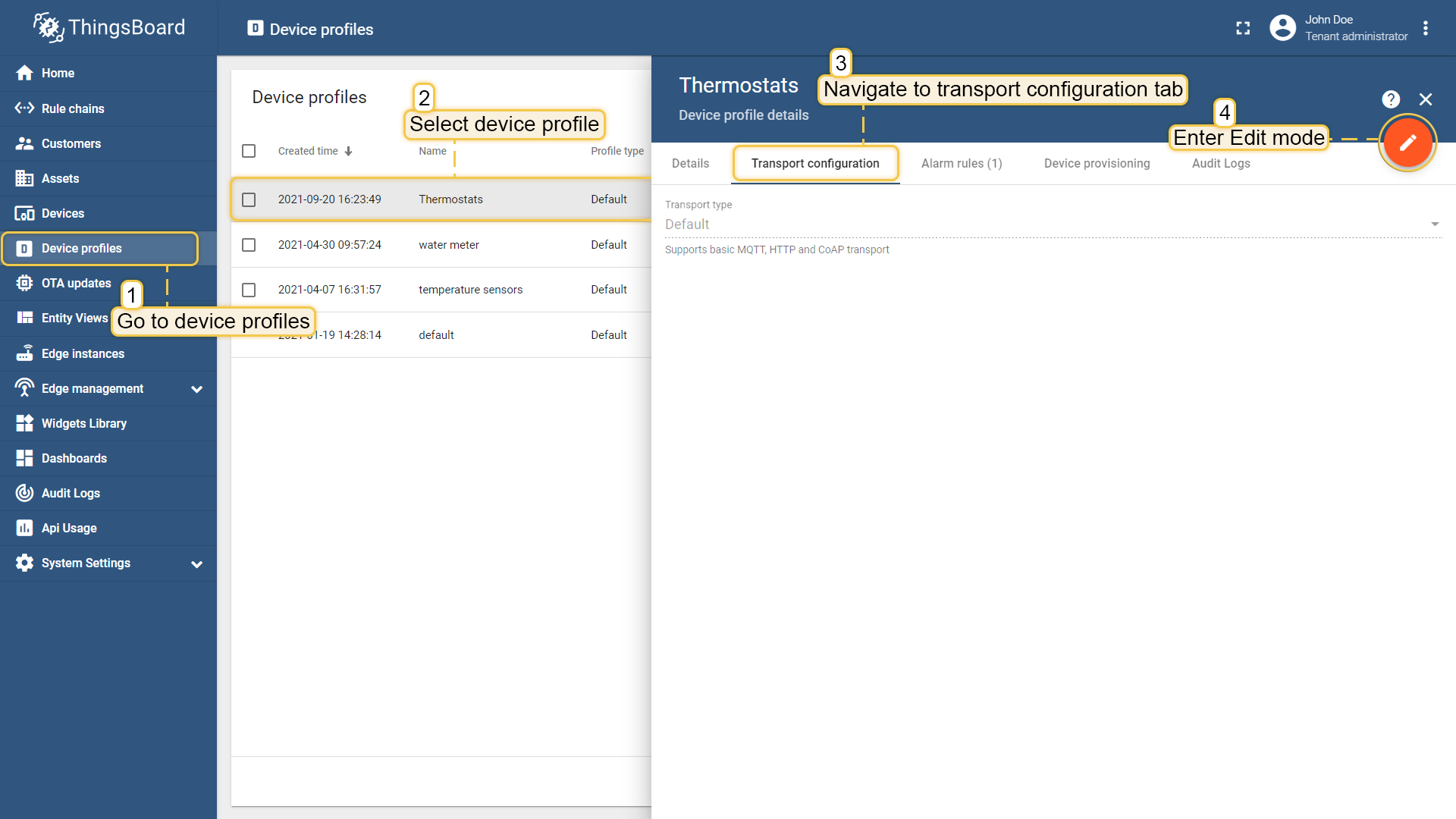The image size is (1456, 819).
Task: Go to OTA updates page
Action: click(76, 283)
